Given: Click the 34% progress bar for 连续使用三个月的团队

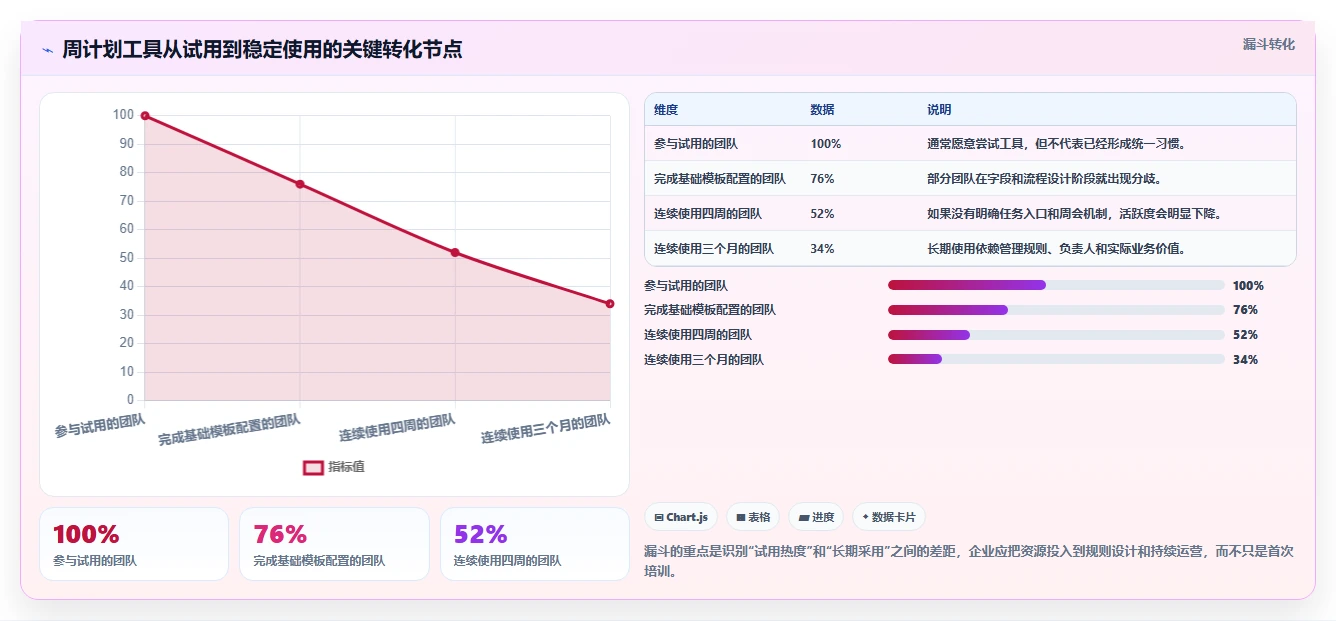Looking at the screenshot, I should coord(1056,359).
